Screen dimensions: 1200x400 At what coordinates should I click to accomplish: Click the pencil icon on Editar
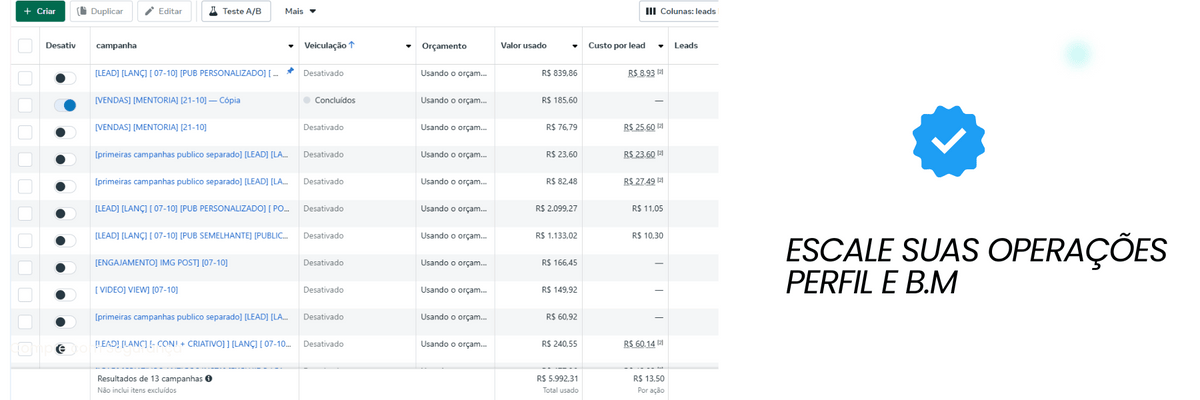[x=150, y=11]
